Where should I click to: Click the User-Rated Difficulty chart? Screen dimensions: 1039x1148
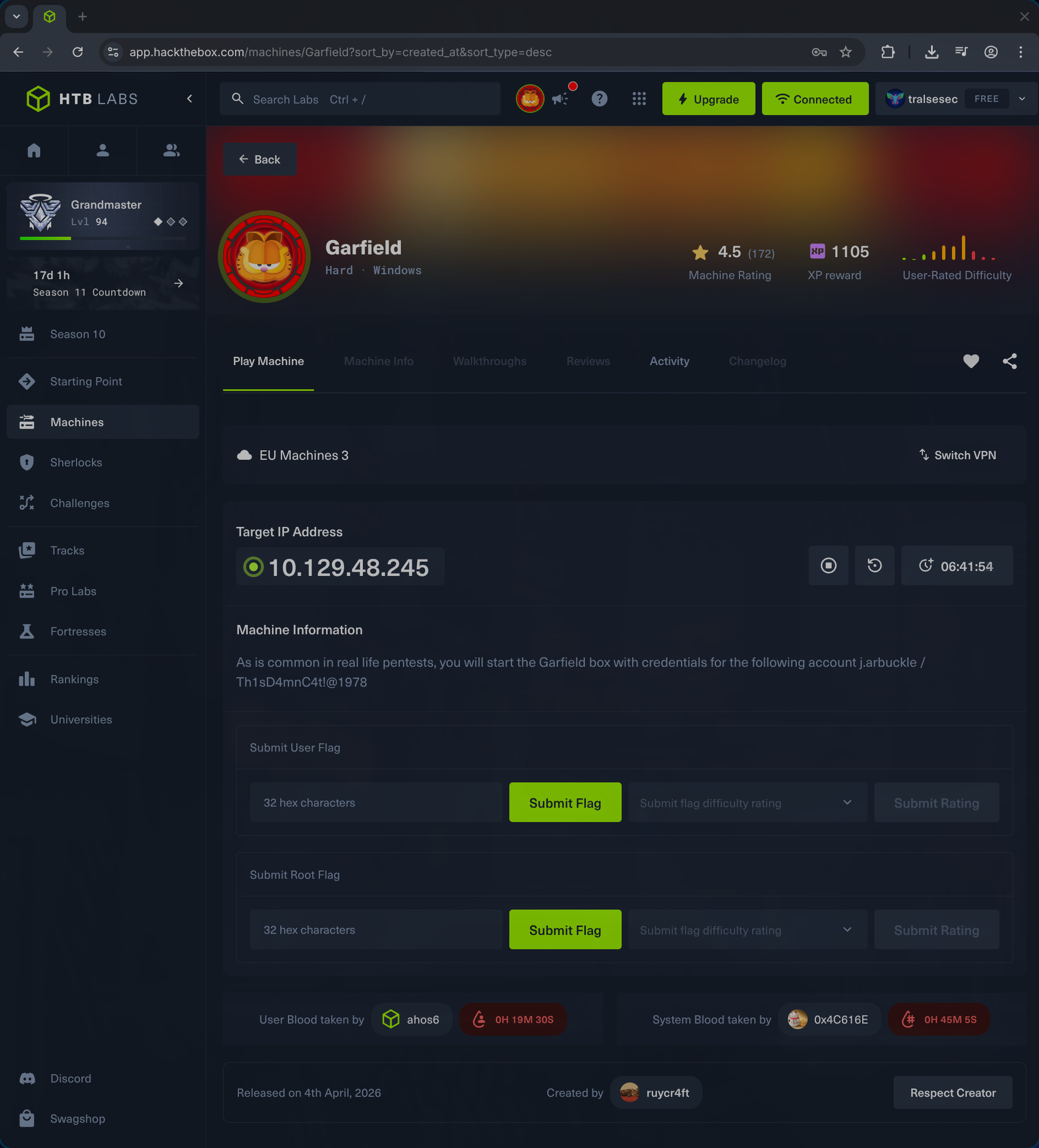coord(949,248)
